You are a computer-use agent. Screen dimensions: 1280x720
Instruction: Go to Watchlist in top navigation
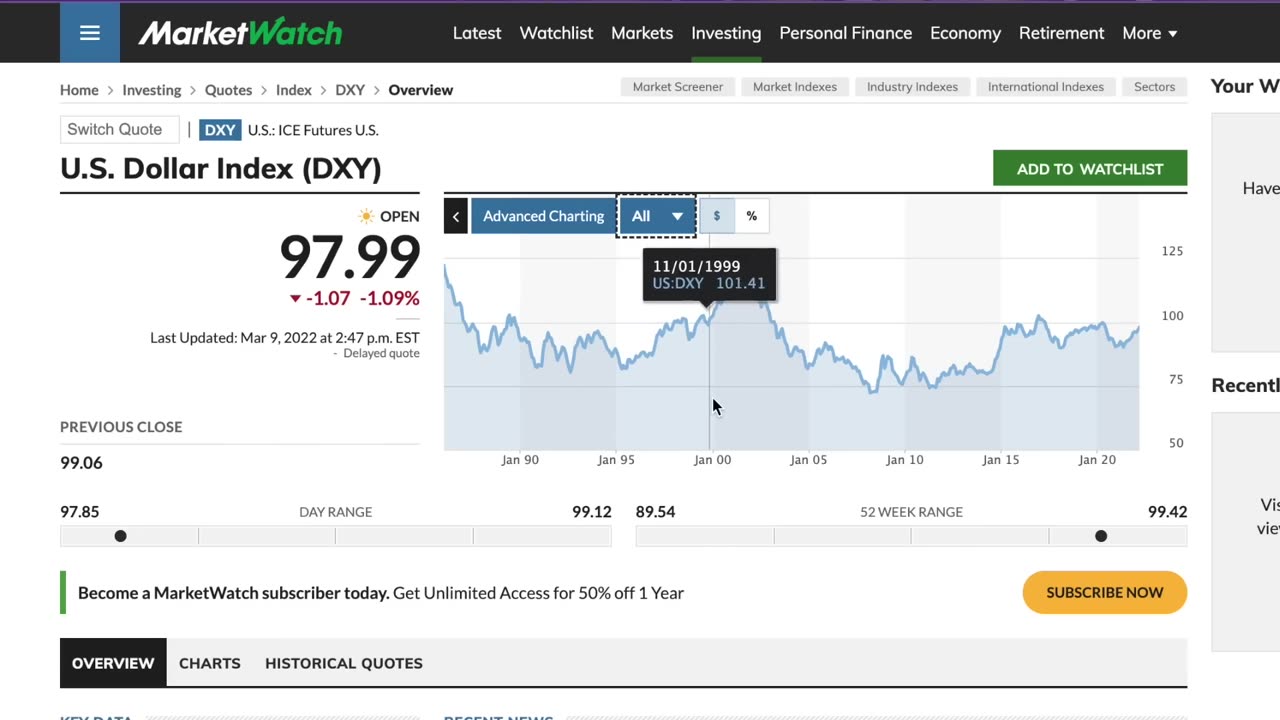click(556, 33)
